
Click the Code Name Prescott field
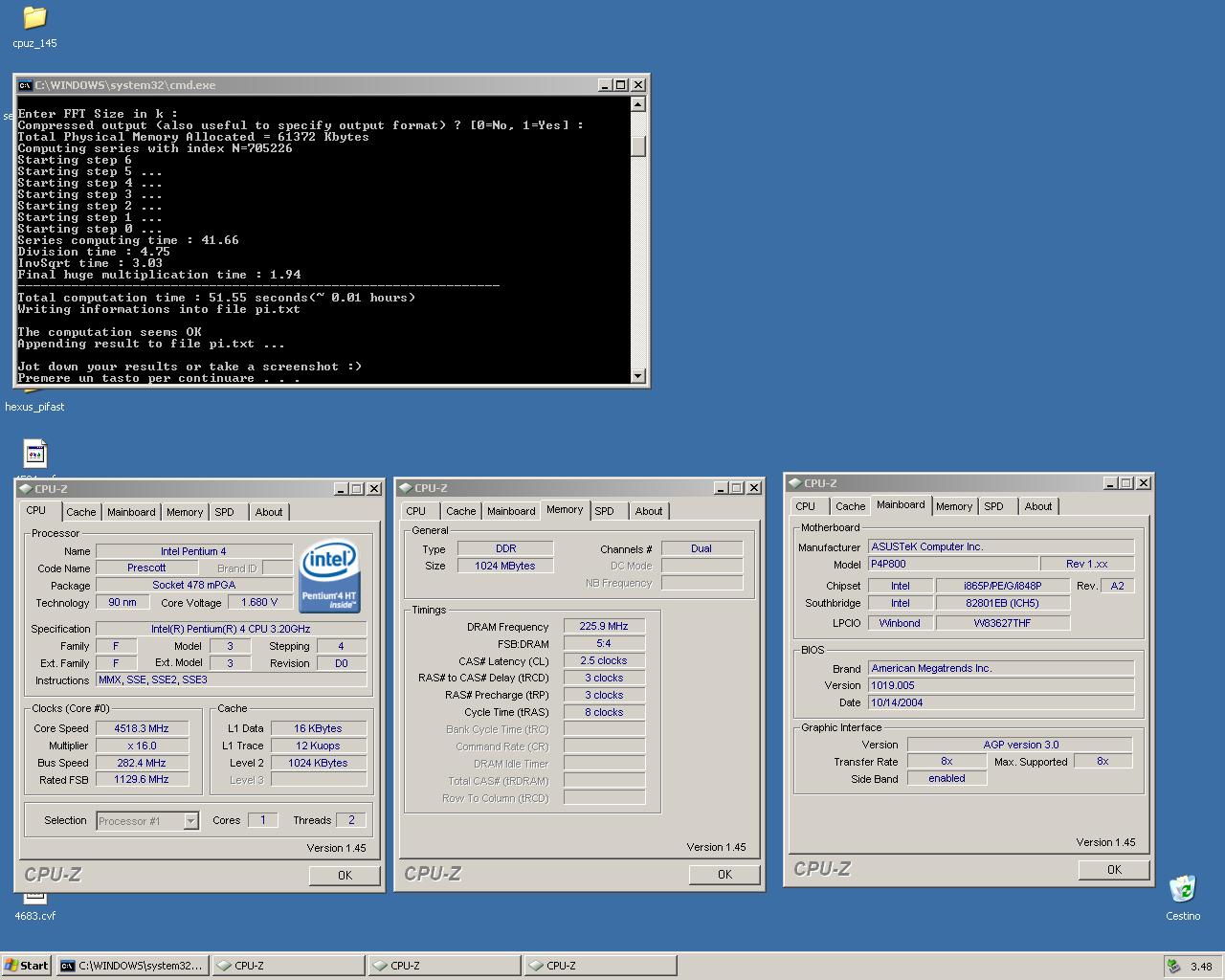click(146, 568)
